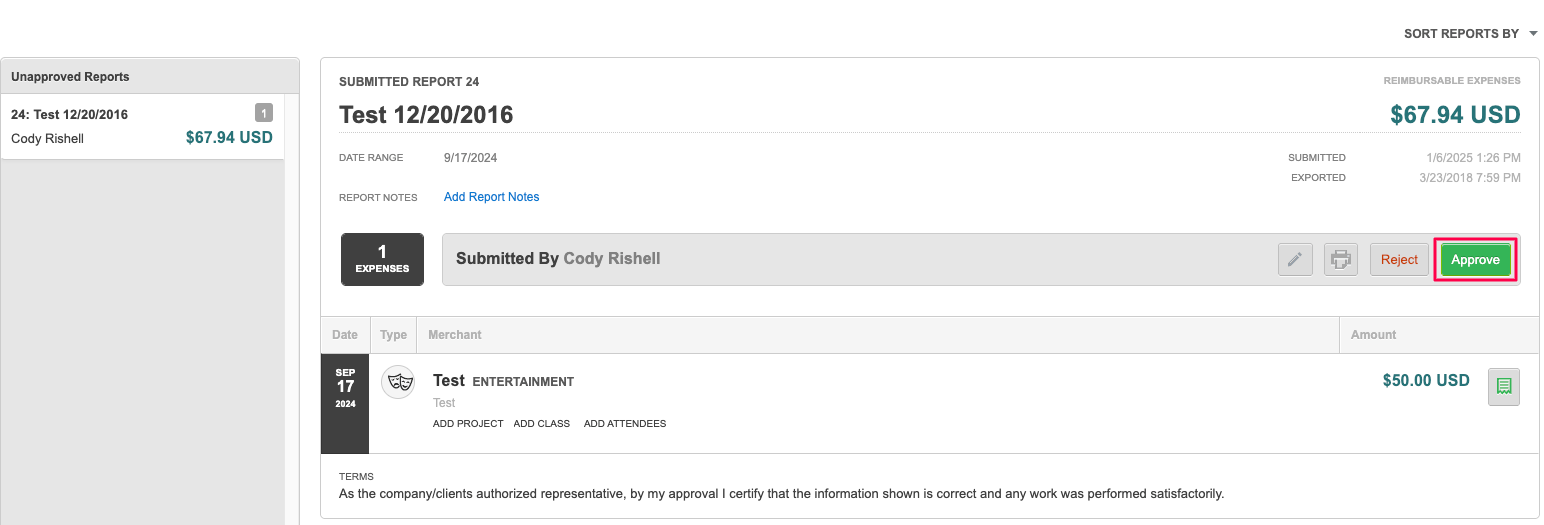
Task: Sort by the Date column header
Action: point(345,335)
